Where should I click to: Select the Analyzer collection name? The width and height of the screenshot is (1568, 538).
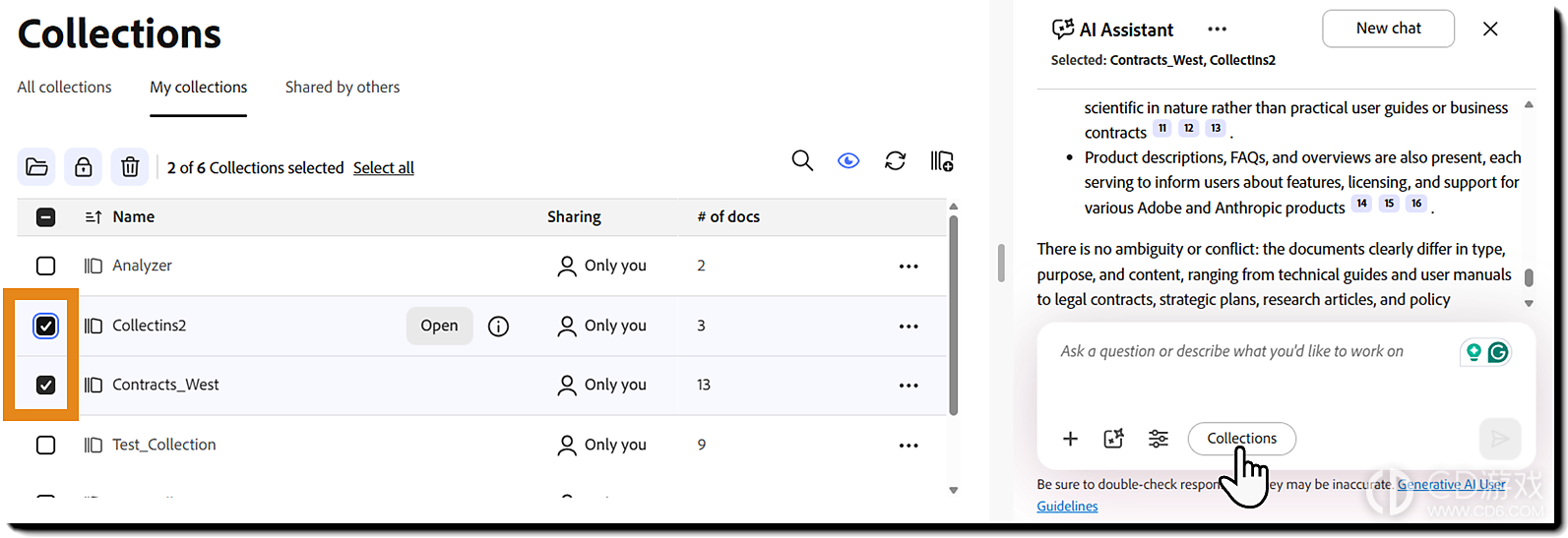pos(142,266)
